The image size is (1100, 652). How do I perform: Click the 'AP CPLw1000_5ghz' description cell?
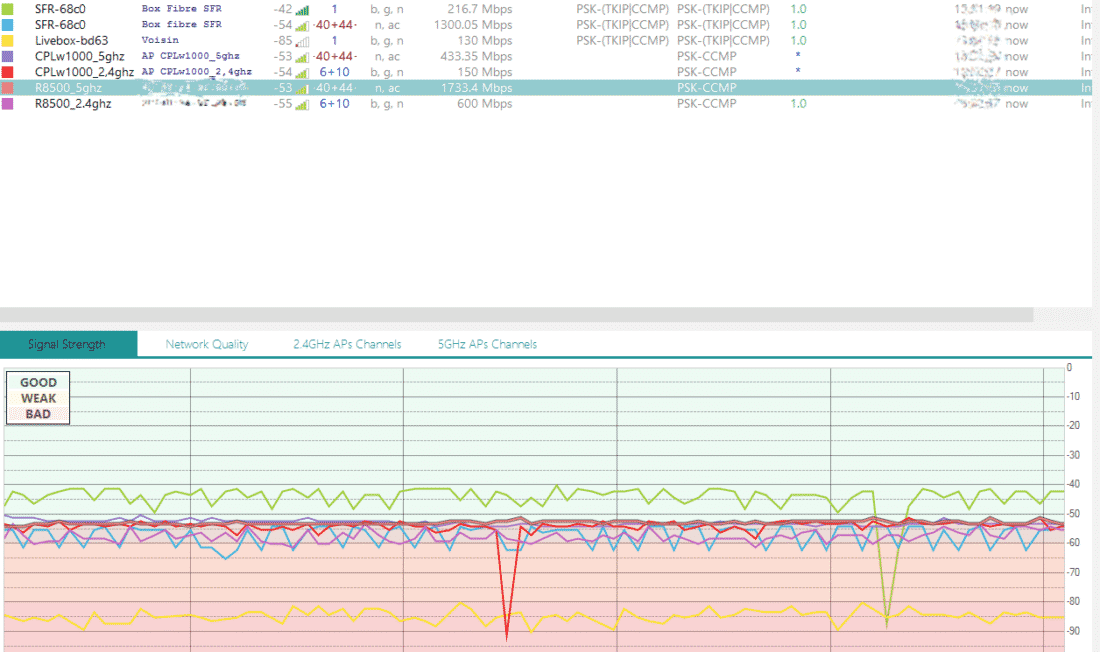coord(191,55)
